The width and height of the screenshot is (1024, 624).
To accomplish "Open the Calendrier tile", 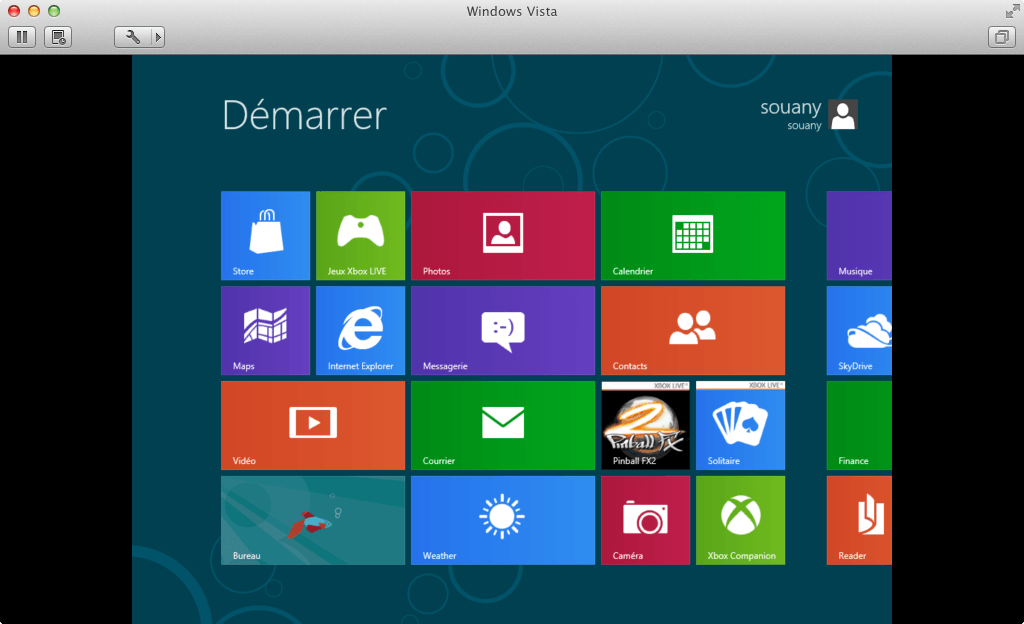I will 693,236.
